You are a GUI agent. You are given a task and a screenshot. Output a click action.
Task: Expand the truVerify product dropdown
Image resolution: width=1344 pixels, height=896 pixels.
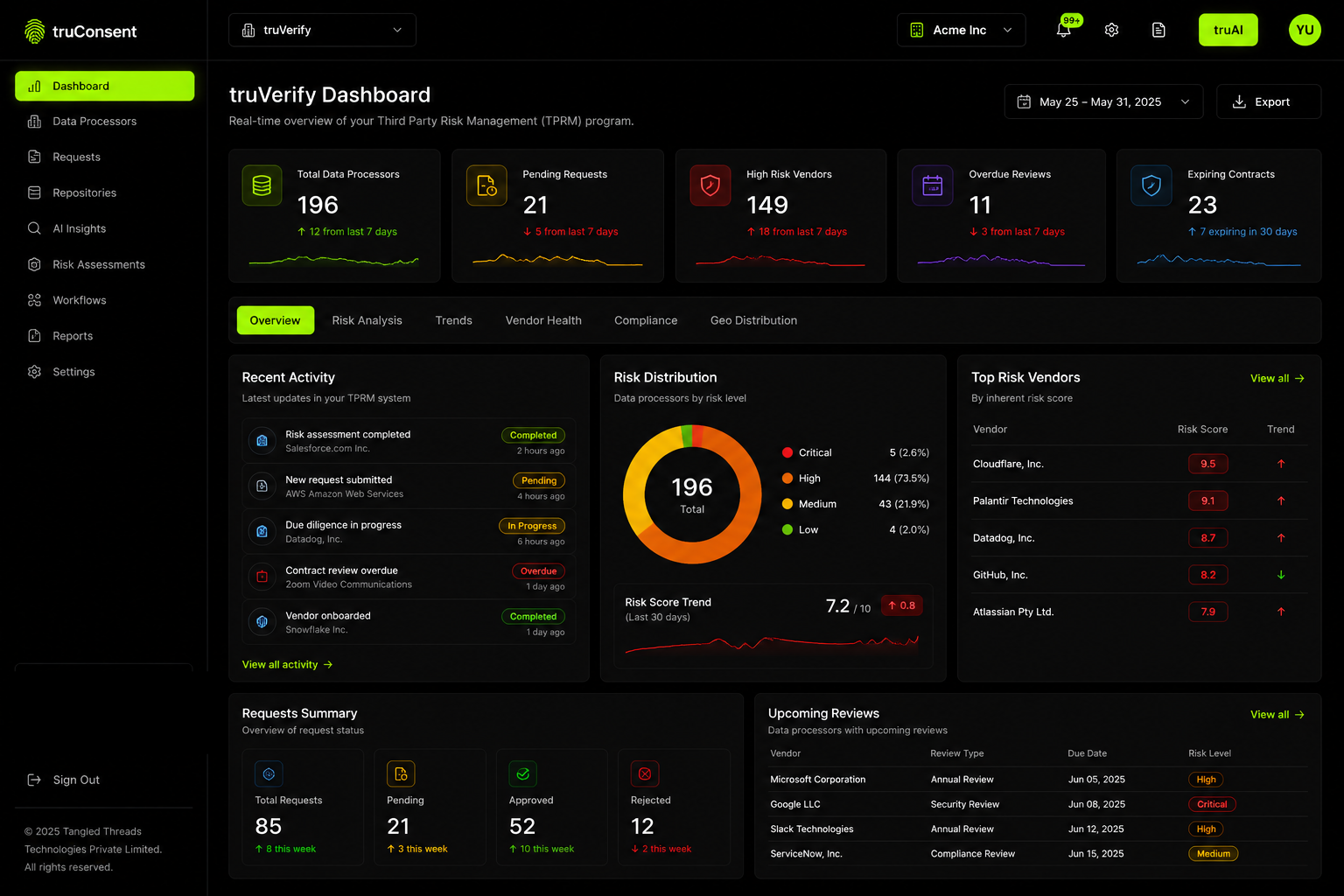(322, 30)
